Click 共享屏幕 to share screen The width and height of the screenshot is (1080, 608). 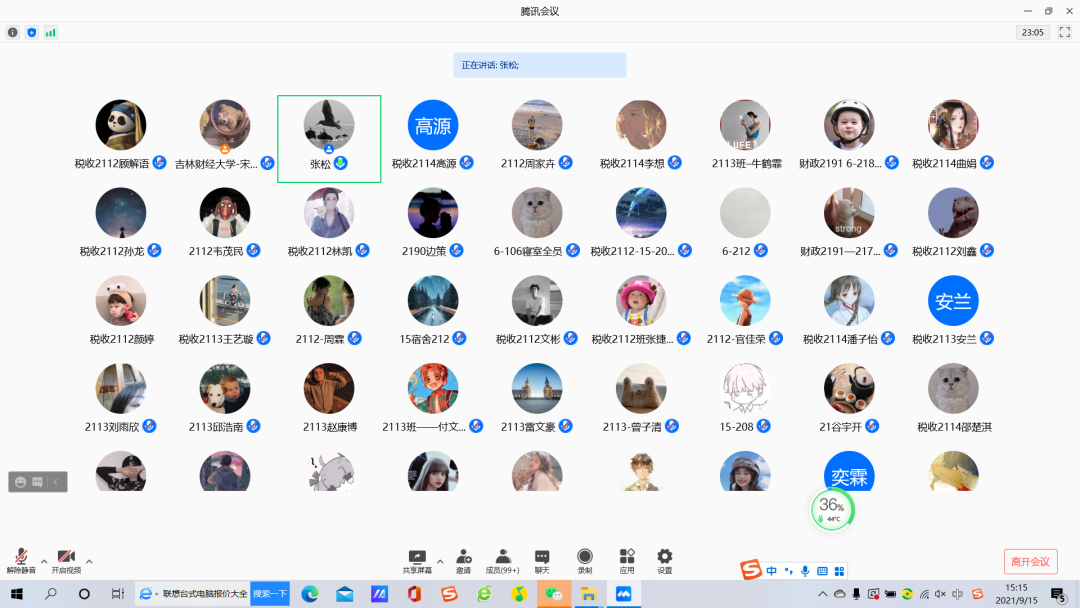click(x=417, y=560)
